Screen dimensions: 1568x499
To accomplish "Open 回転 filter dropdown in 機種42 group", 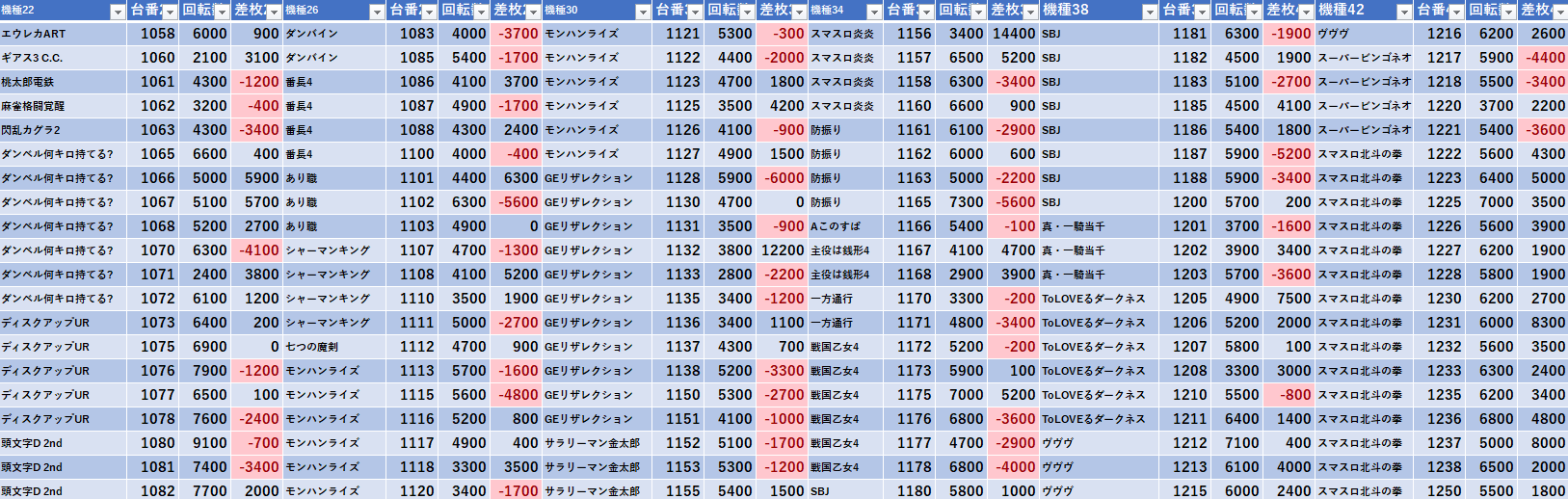I will (x=1508, y=12).
